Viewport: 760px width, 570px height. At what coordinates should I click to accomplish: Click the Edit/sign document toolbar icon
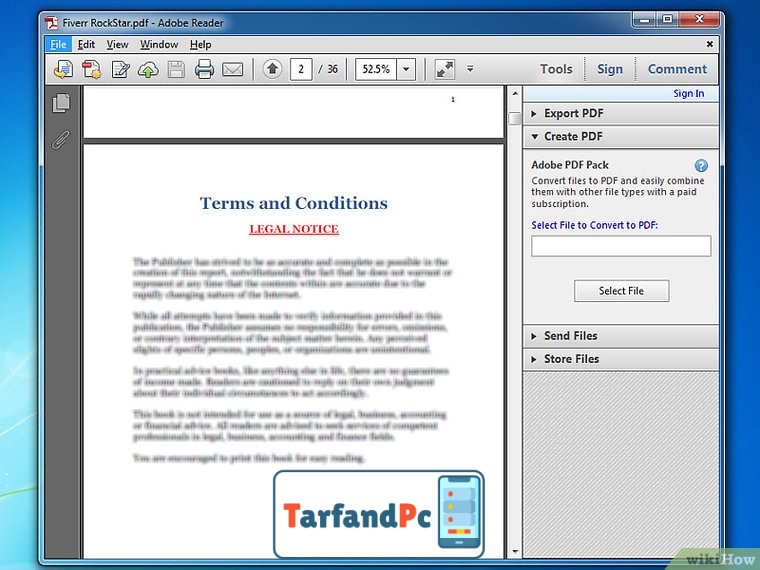[x=120, y=69]
